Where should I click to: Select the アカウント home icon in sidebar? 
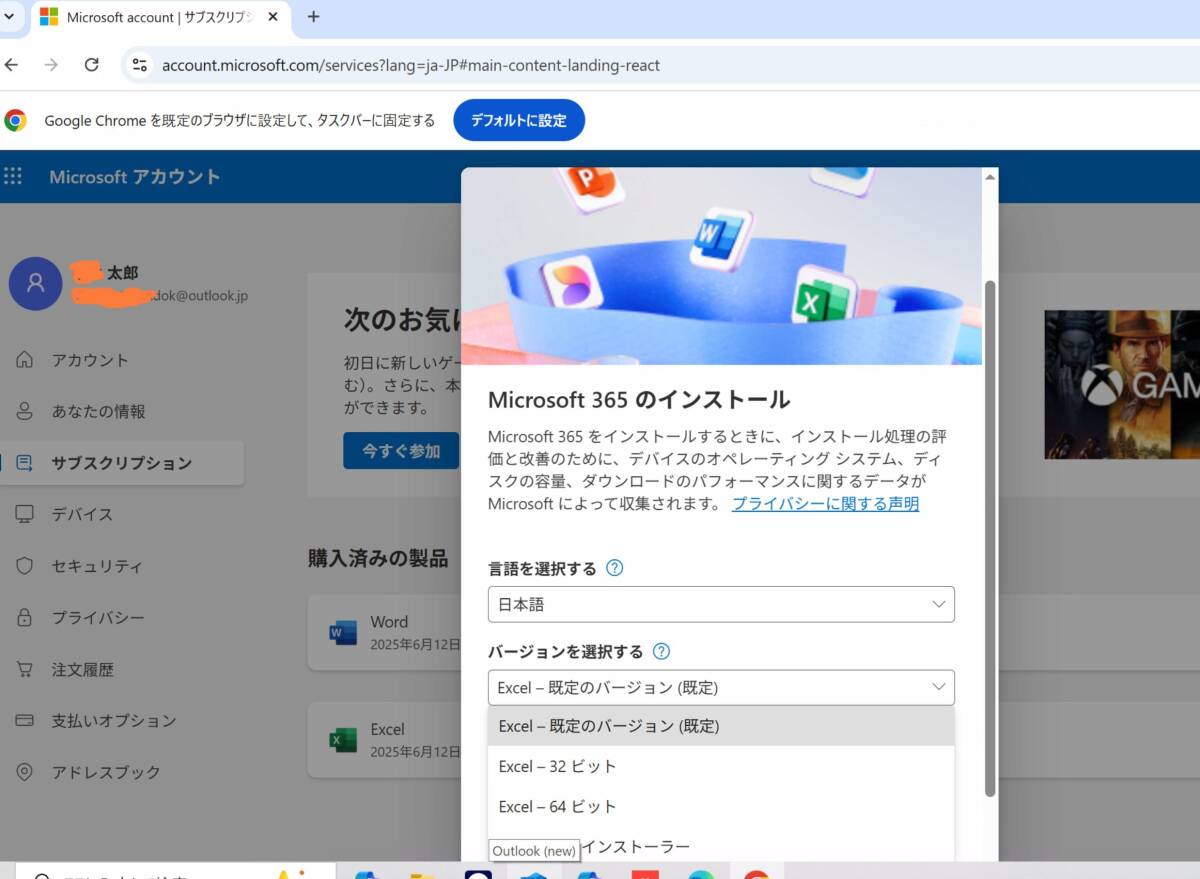pyautogui.click(x=24, y=360)
